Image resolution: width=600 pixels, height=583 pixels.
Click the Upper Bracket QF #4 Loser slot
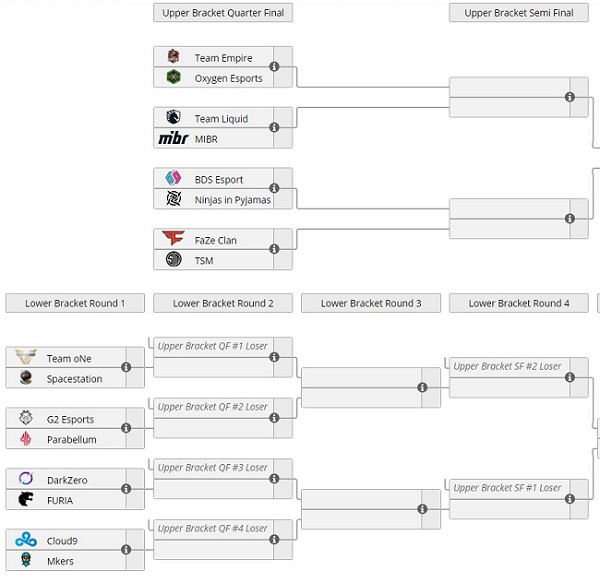(x=214, y=529)
